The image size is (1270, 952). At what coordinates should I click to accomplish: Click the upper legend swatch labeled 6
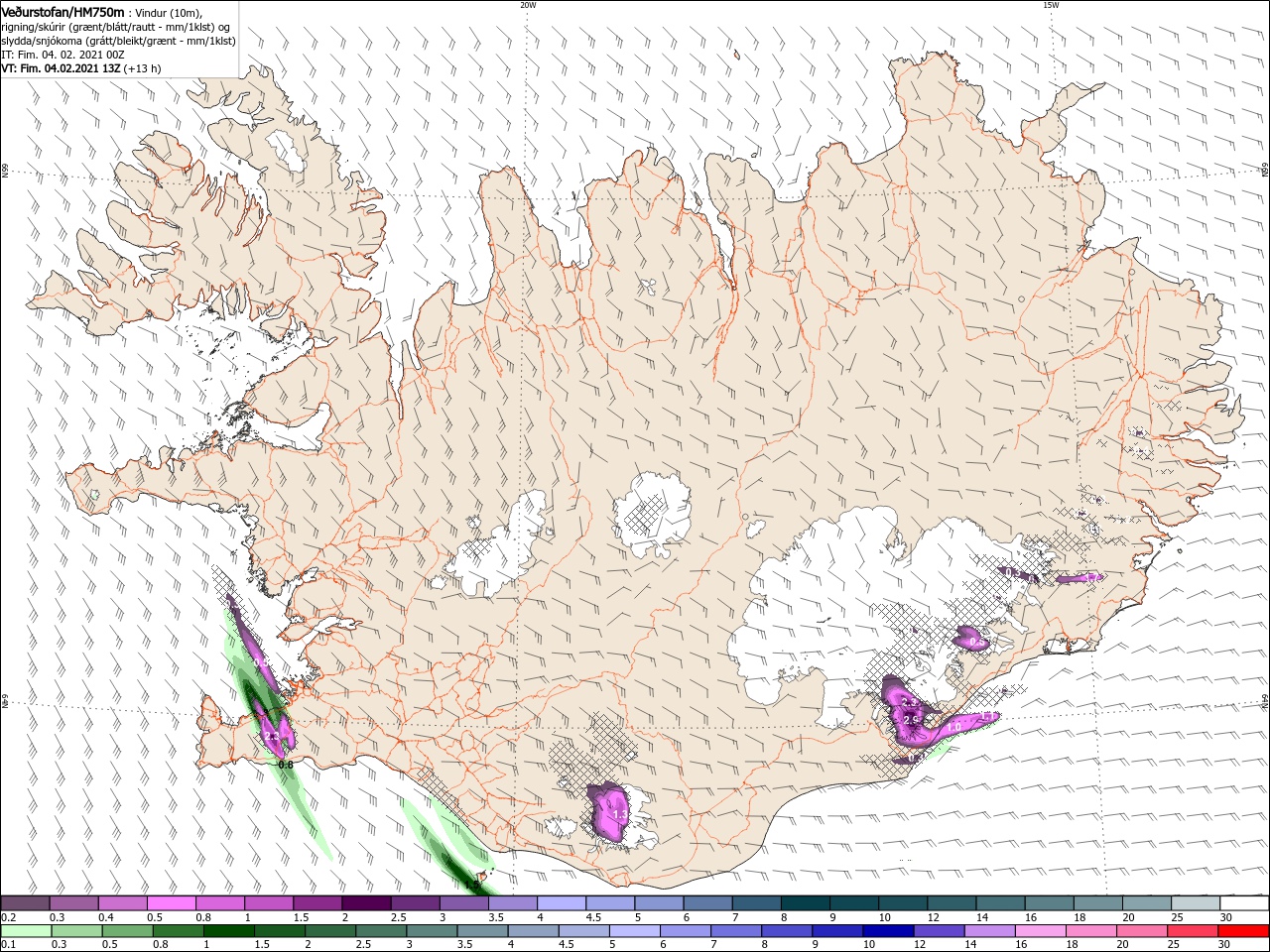pos(706,903)
